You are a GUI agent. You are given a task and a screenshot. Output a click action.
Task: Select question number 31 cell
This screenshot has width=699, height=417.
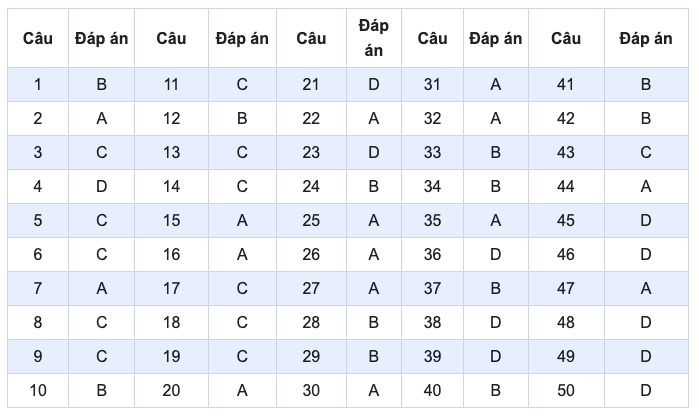432,85
